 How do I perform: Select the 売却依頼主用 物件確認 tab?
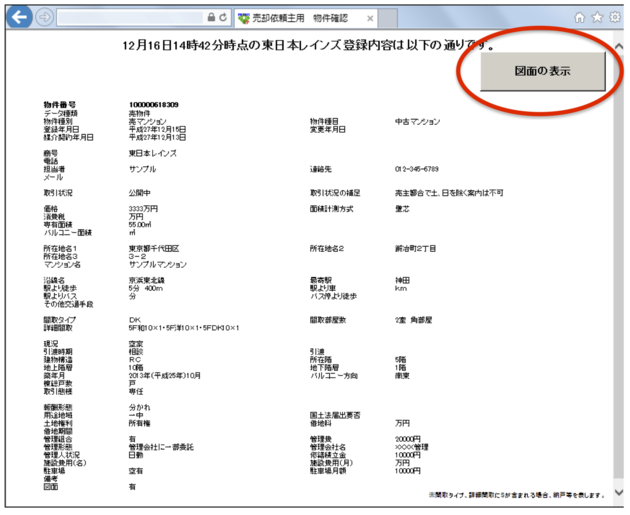[x=306, y=18]
